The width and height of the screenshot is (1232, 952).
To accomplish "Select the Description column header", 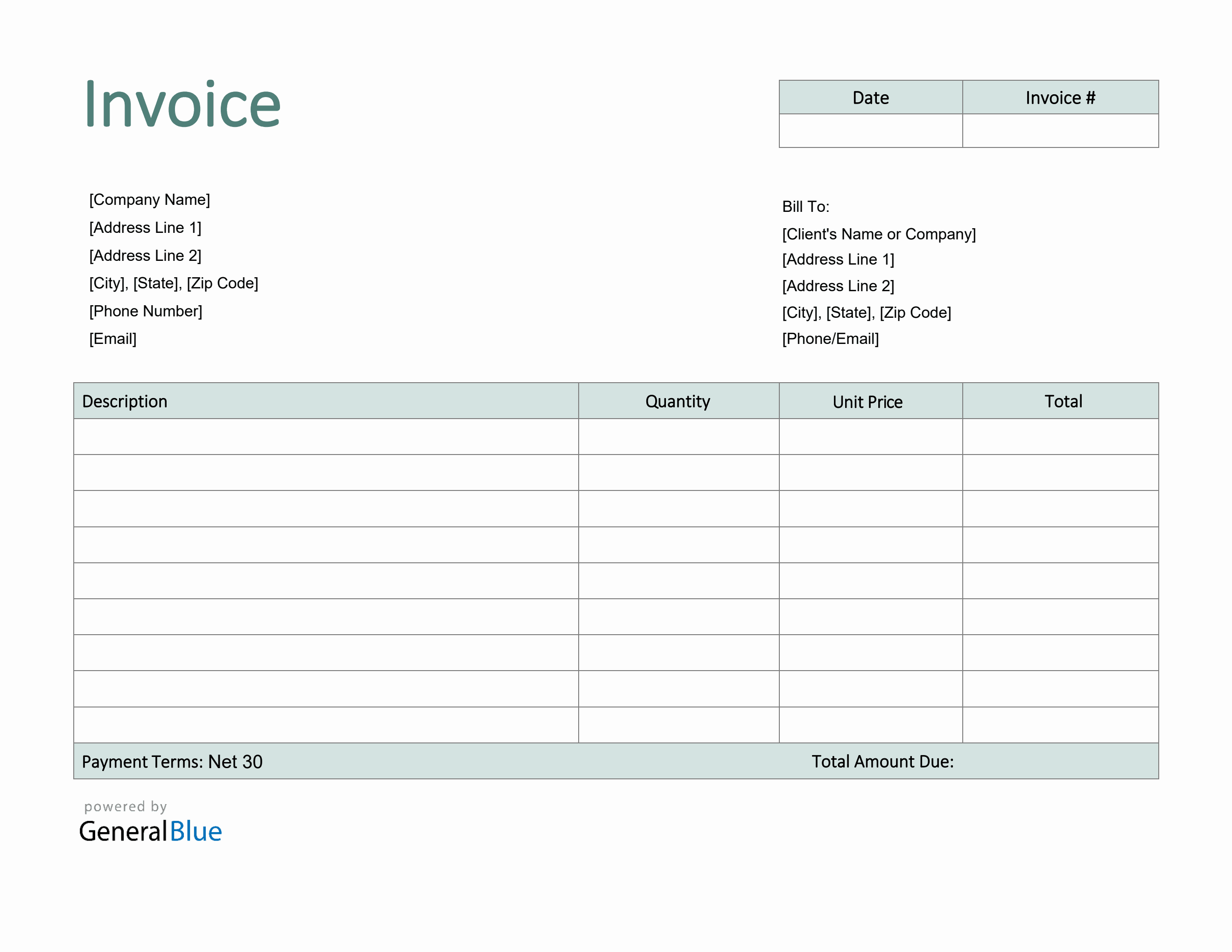I will coord(125,401).
